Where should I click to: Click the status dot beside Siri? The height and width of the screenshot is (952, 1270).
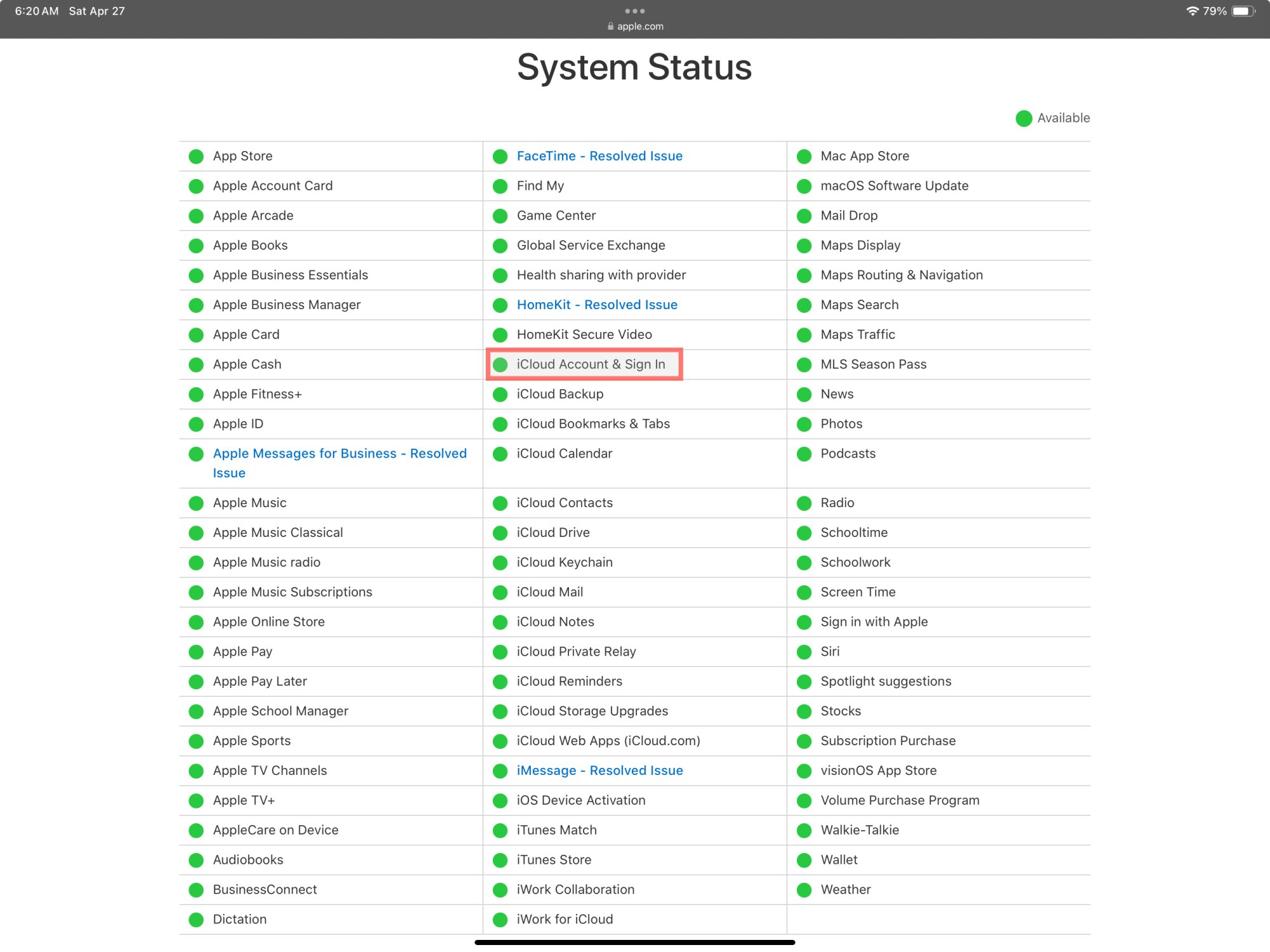[804, 652]
